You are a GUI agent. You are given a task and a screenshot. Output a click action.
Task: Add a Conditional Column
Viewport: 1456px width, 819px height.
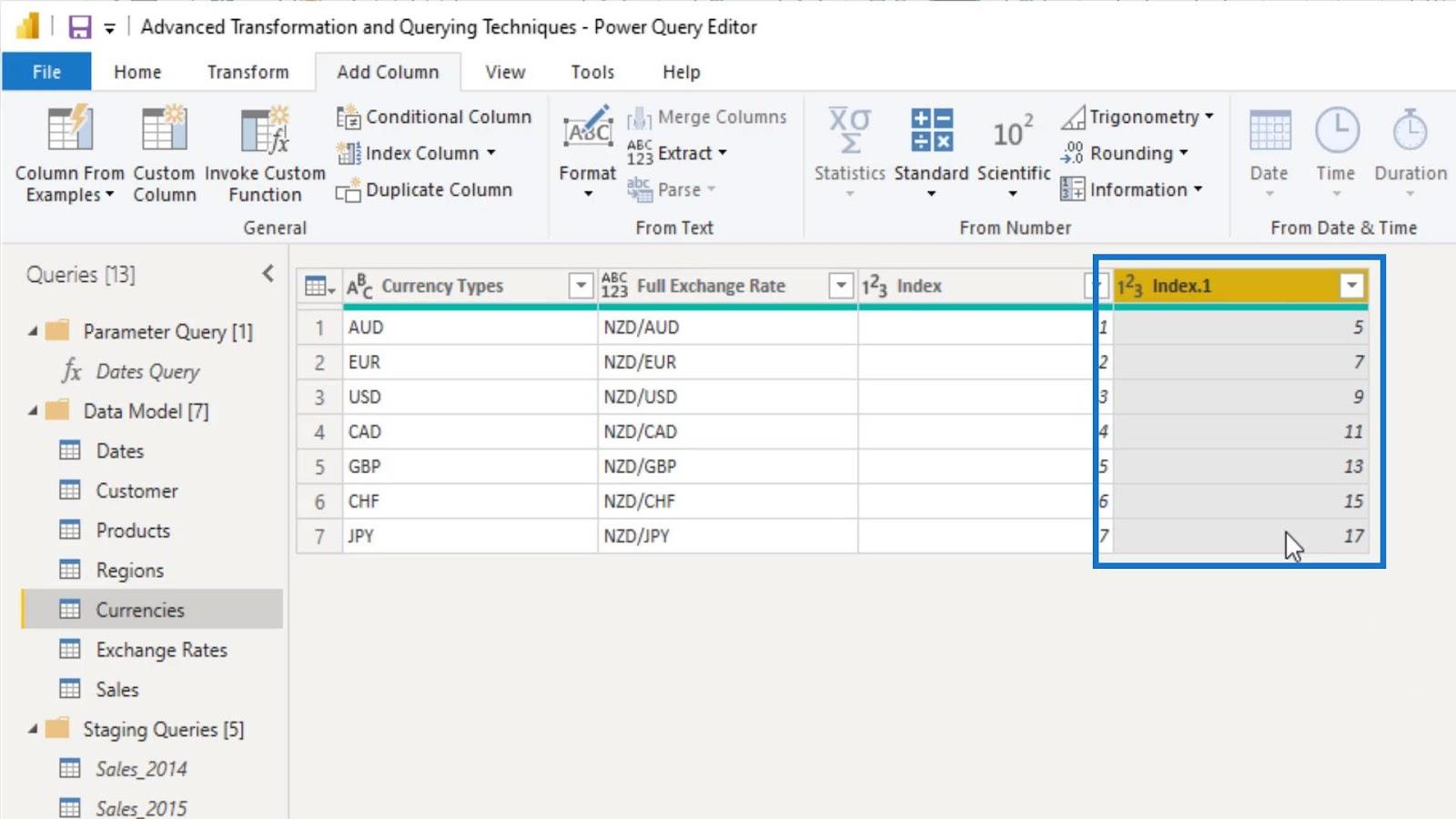pos(434,116)
